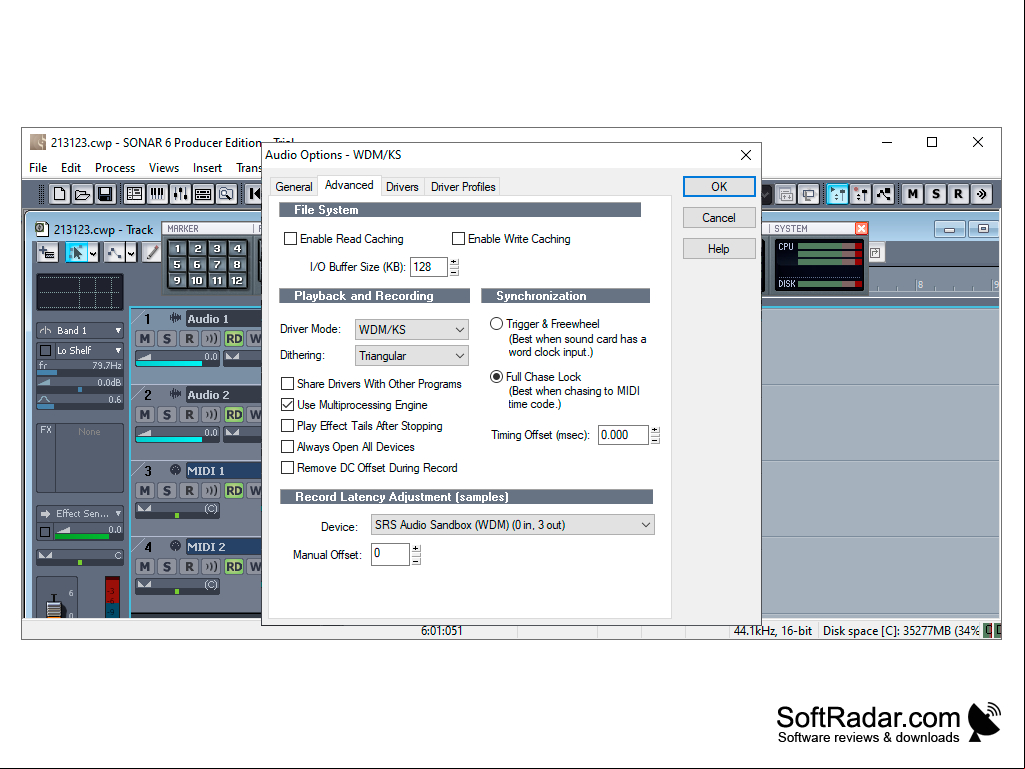Close the Audio Options dialog
1025x769 pixels.
pos(746,155)
